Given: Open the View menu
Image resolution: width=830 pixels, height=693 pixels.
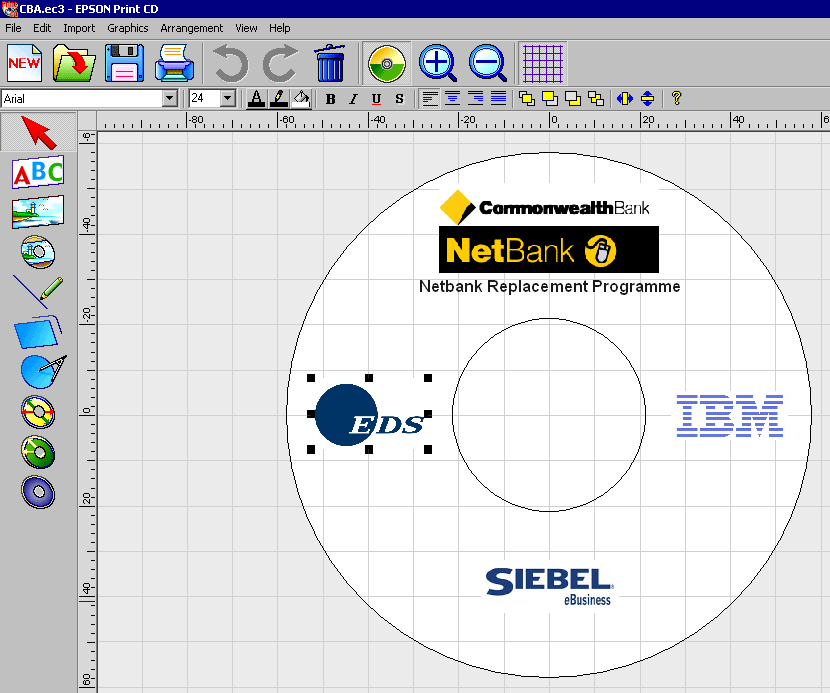Looking at the screenshot, I should coord(246,28).
